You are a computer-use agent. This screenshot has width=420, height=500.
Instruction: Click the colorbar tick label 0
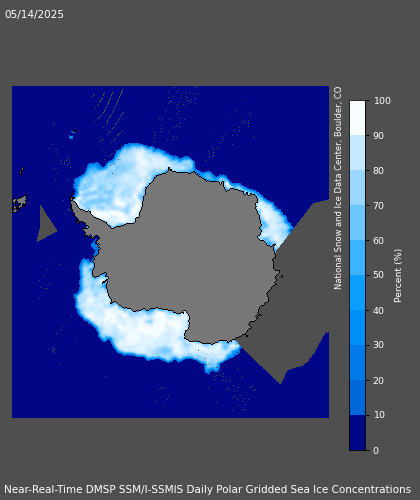[x=376, y=451]
